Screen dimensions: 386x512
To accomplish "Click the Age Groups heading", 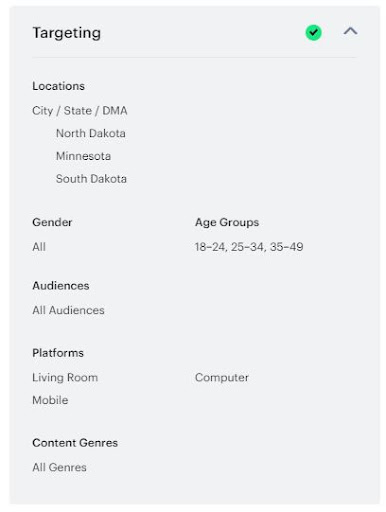I will pos(227,222).
